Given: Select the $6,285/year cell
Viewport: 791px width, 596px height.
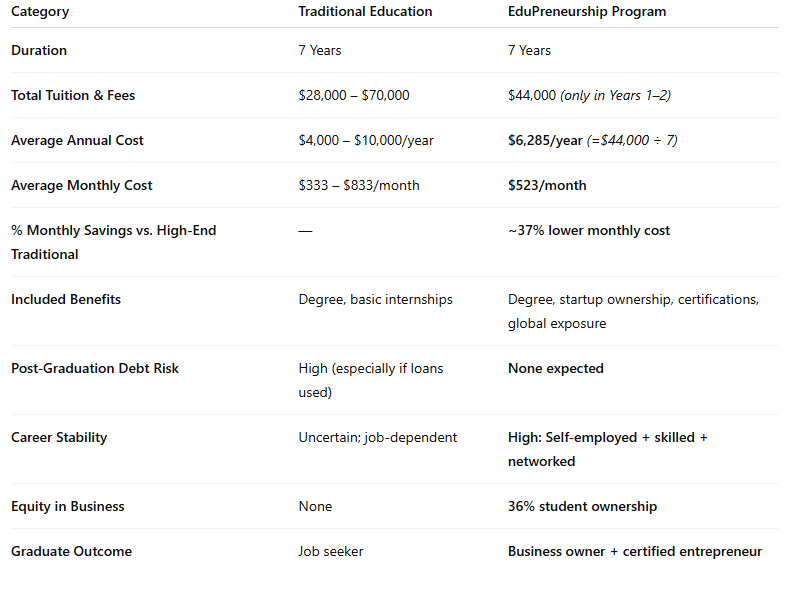Looking at the screenshot, I should [x=545, y=140].
